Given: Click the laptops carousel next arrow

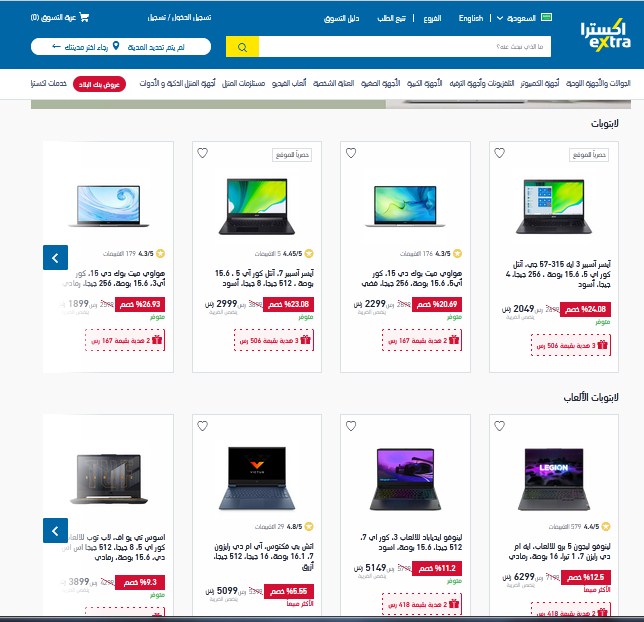Looking at the screenshot, I should pyautogui.click(x=55, y=258).
